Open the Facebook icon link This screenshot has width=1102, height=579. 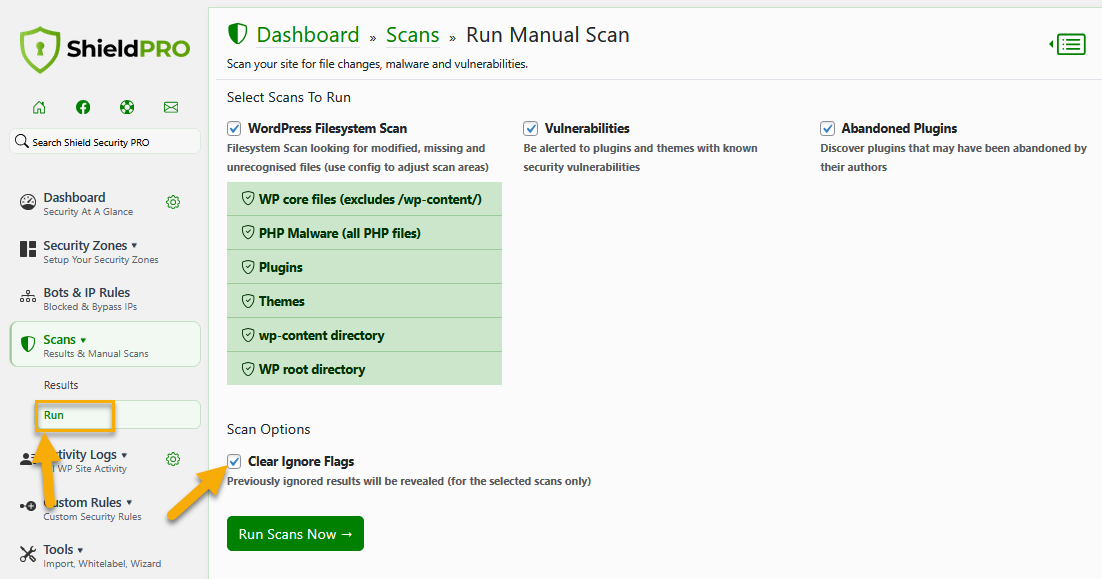click(x=83, y=107)
